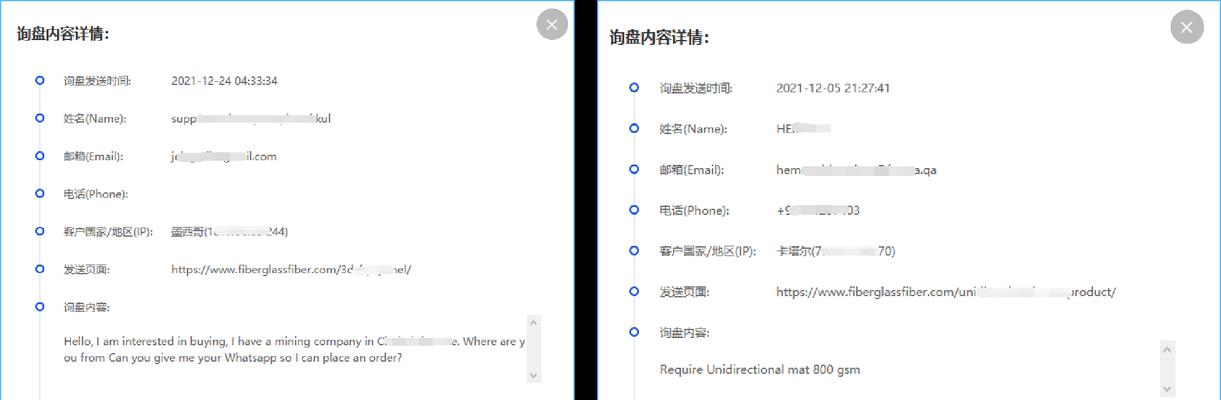Click the 发送页面: label in right dialog

click(685, 292)
